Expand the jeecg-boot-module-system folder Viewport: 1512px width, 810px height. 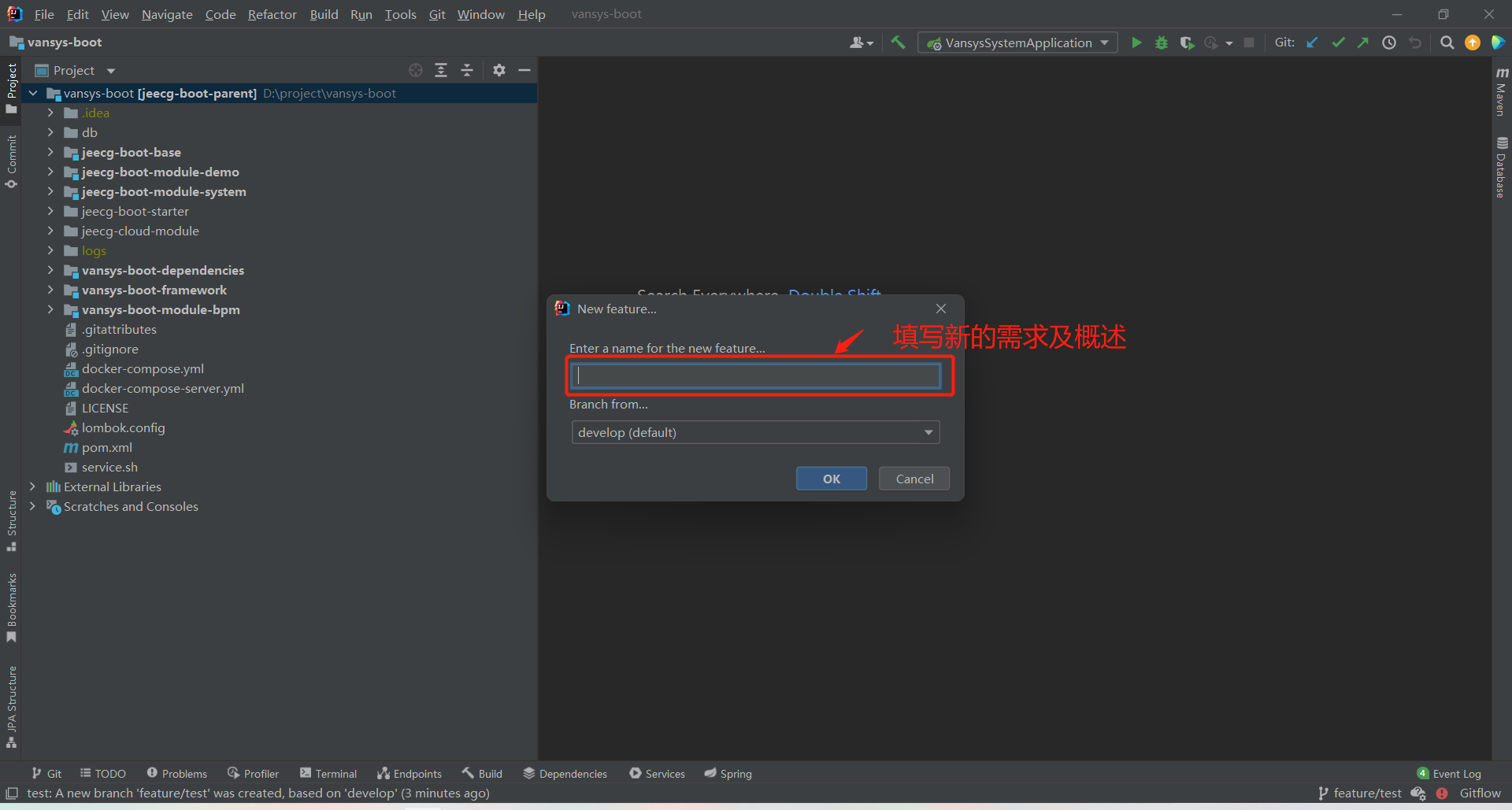(50, 191)
